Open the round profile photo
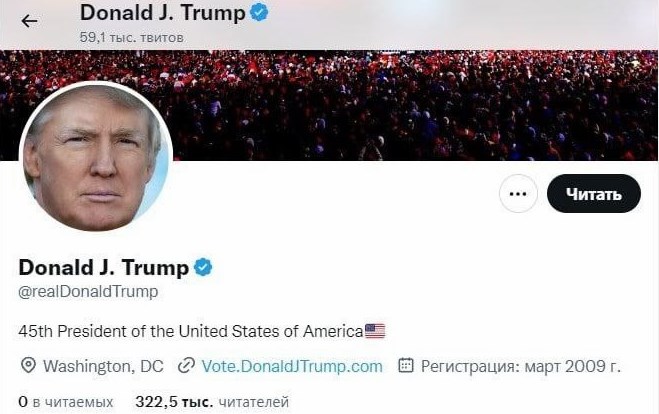Screen dimensions: 659x414 click(x=96, y=157)
